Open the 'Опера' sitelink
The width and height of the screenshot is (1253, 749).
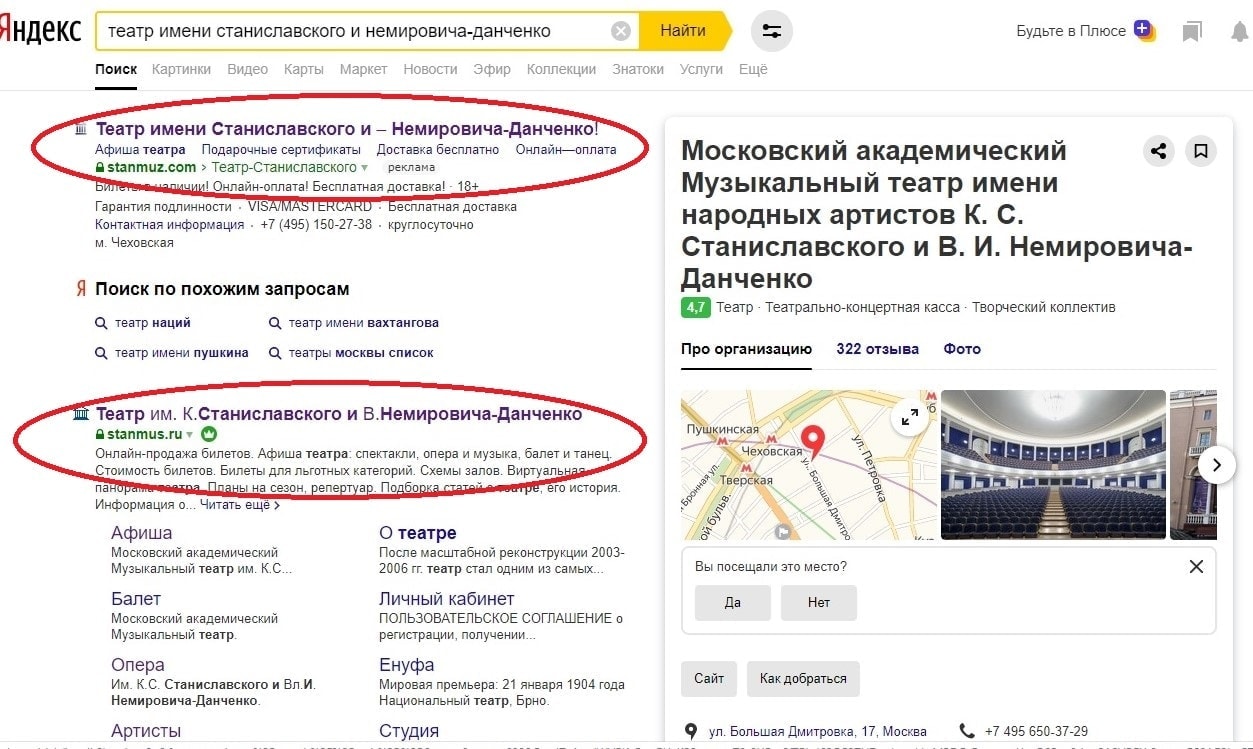coord(137,665)
